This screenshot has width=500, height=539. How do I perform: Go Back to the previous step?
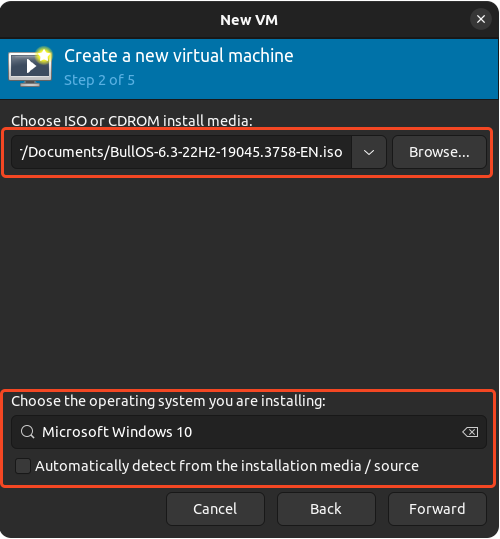coord(326,509)
